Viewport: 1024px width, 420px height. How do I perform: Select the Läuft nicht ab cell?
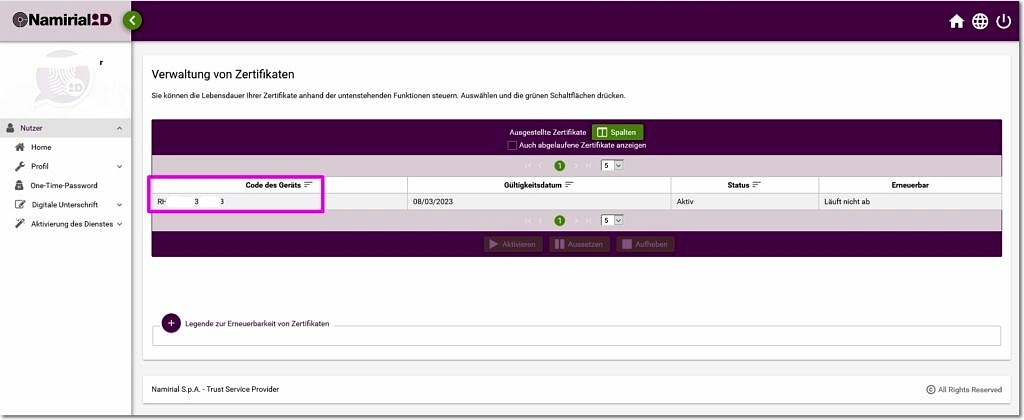tap(910, 202)
